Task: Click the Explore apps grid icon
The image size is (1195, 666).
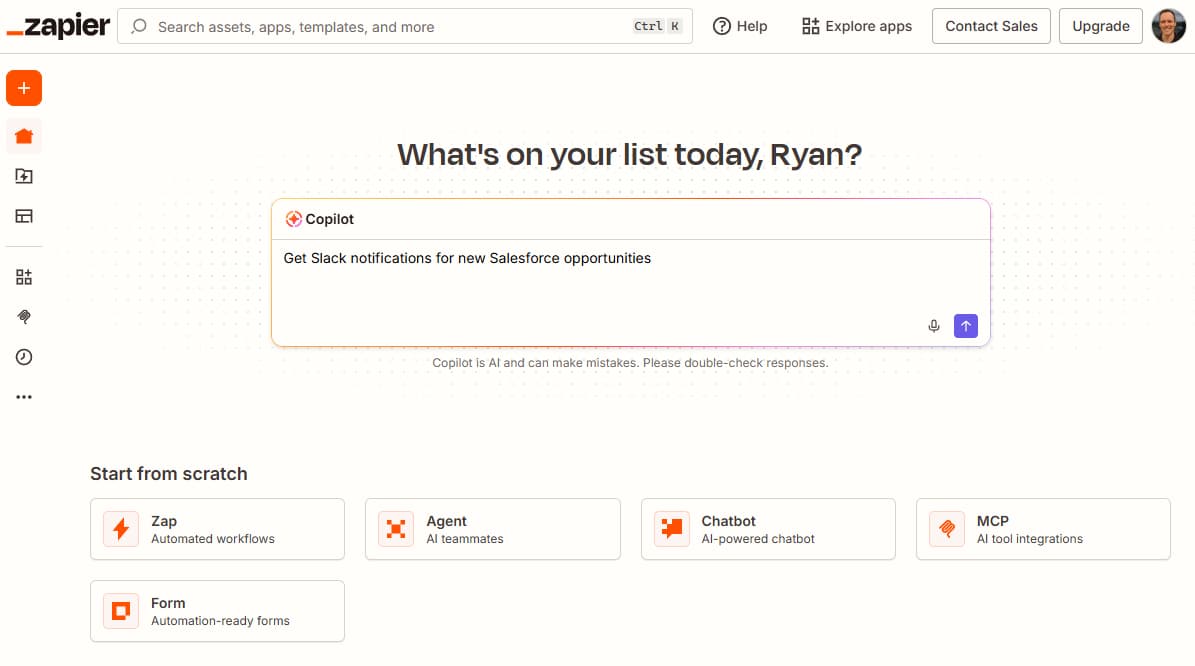Action: (810, 26)
